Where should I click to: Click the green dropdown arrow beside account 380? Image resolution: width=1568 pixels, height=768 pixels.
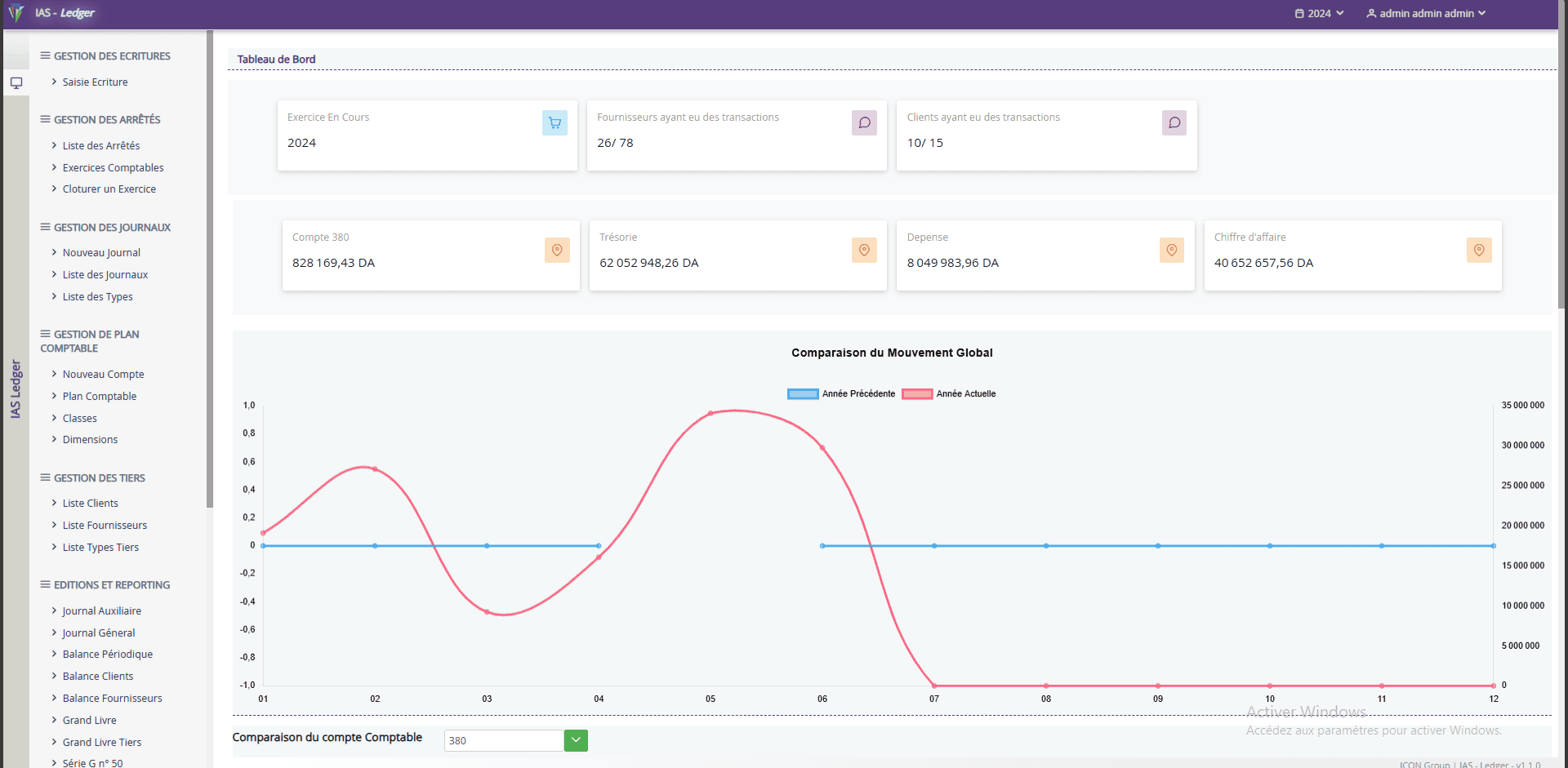coord(576,740)
